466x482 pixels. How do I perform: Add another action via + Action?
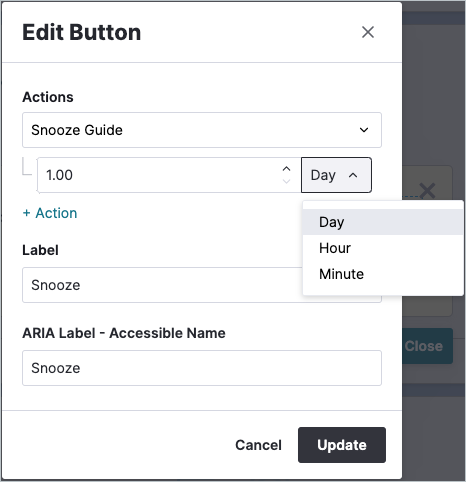pyautogui.click(x=50, y=213)
